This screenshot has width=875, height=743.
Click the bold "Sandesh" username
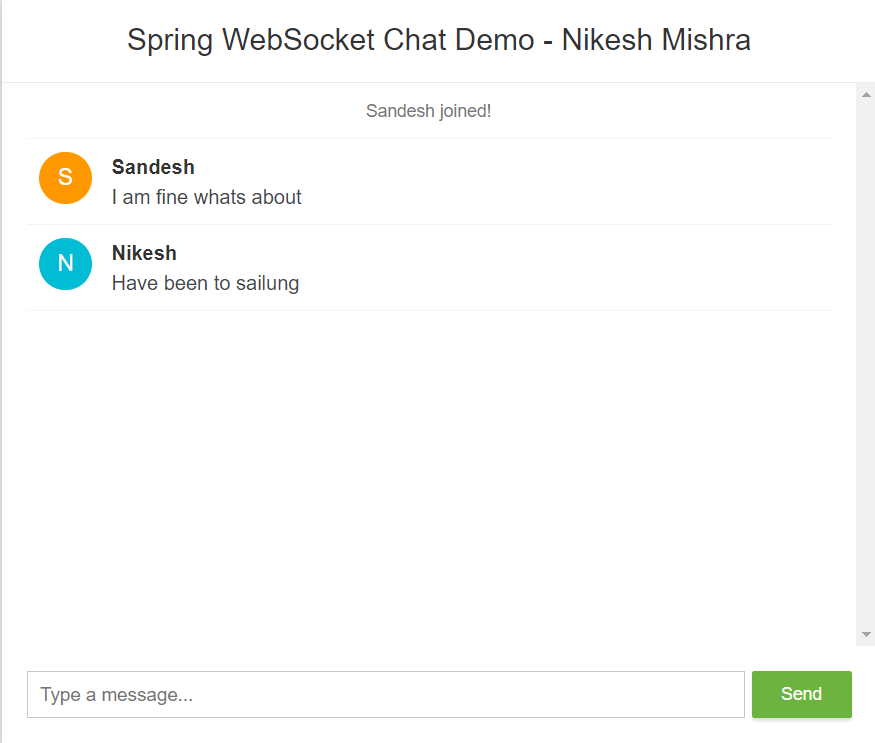coord(153,167)
